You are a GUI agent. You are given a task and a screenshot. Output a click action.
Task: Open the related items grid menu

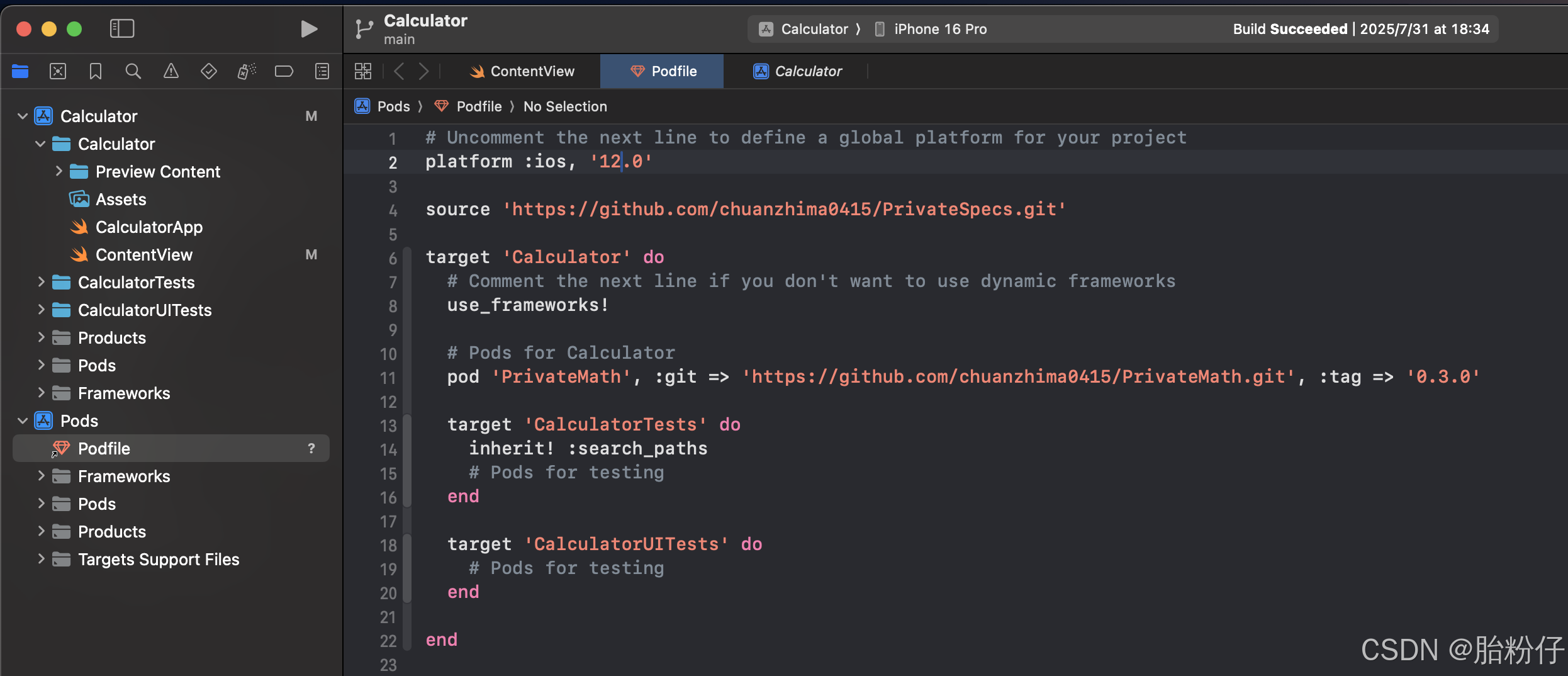[363, 71]
